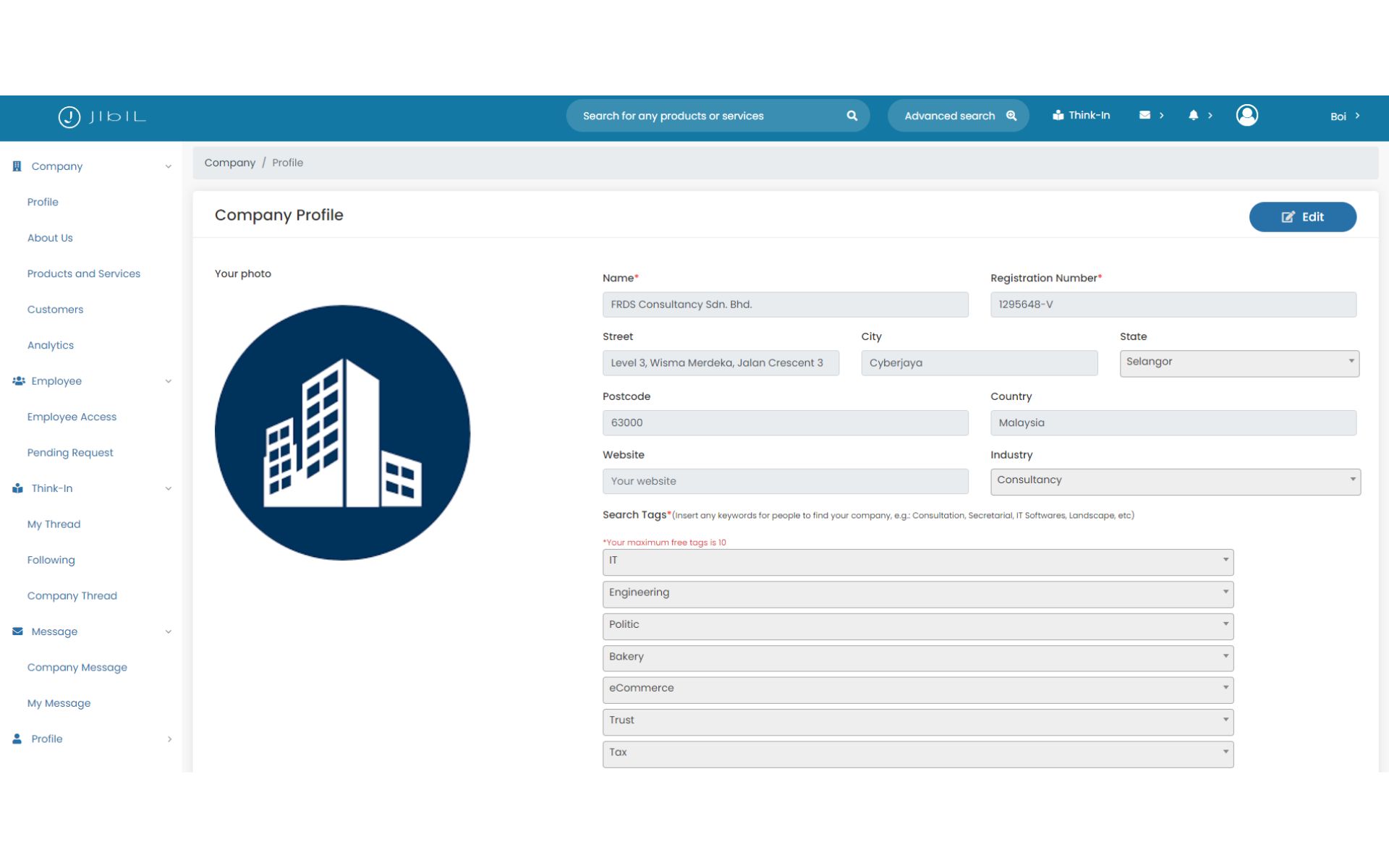Go to Pending Request in sidebar

70,453
